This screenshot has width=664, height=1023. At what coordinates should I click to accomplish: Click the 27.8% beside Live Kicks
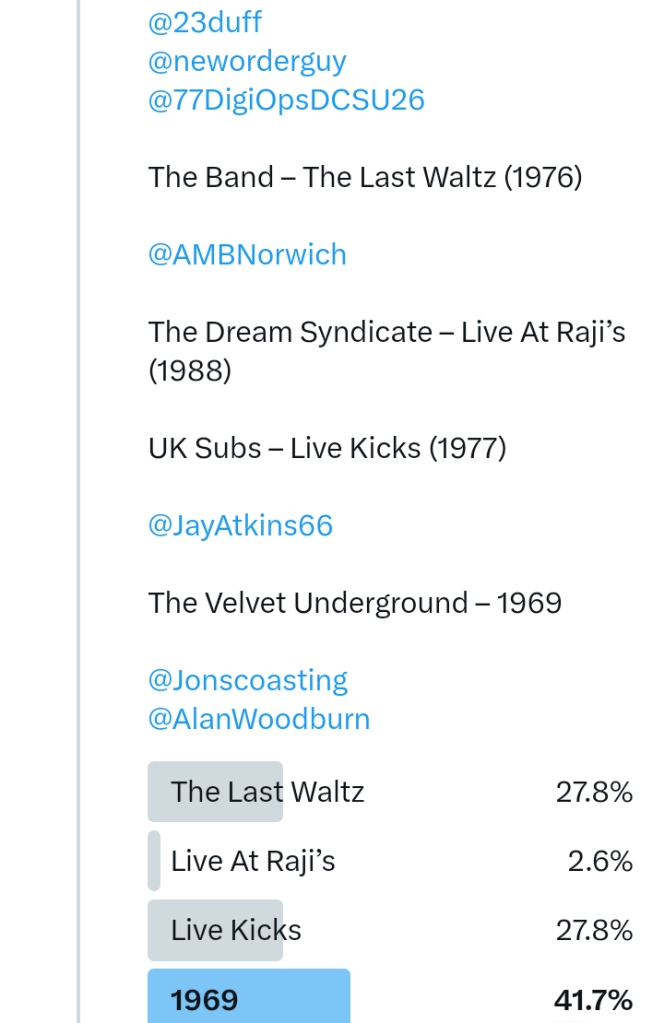click(594, 930)
